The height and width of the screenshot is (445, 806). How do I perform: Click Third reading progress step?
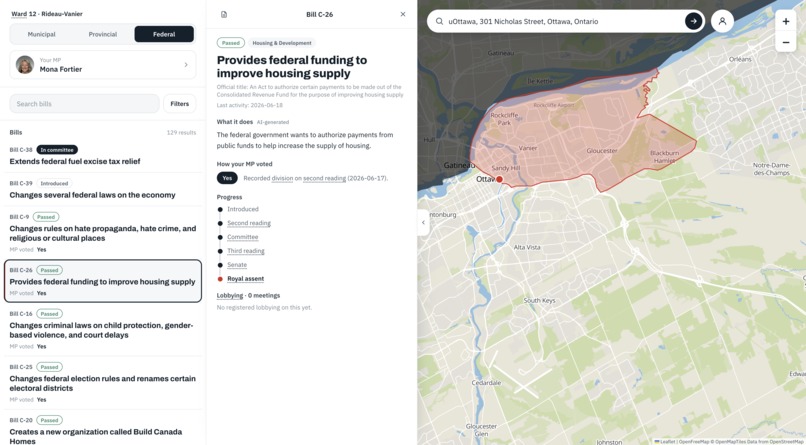click(246, 251)
